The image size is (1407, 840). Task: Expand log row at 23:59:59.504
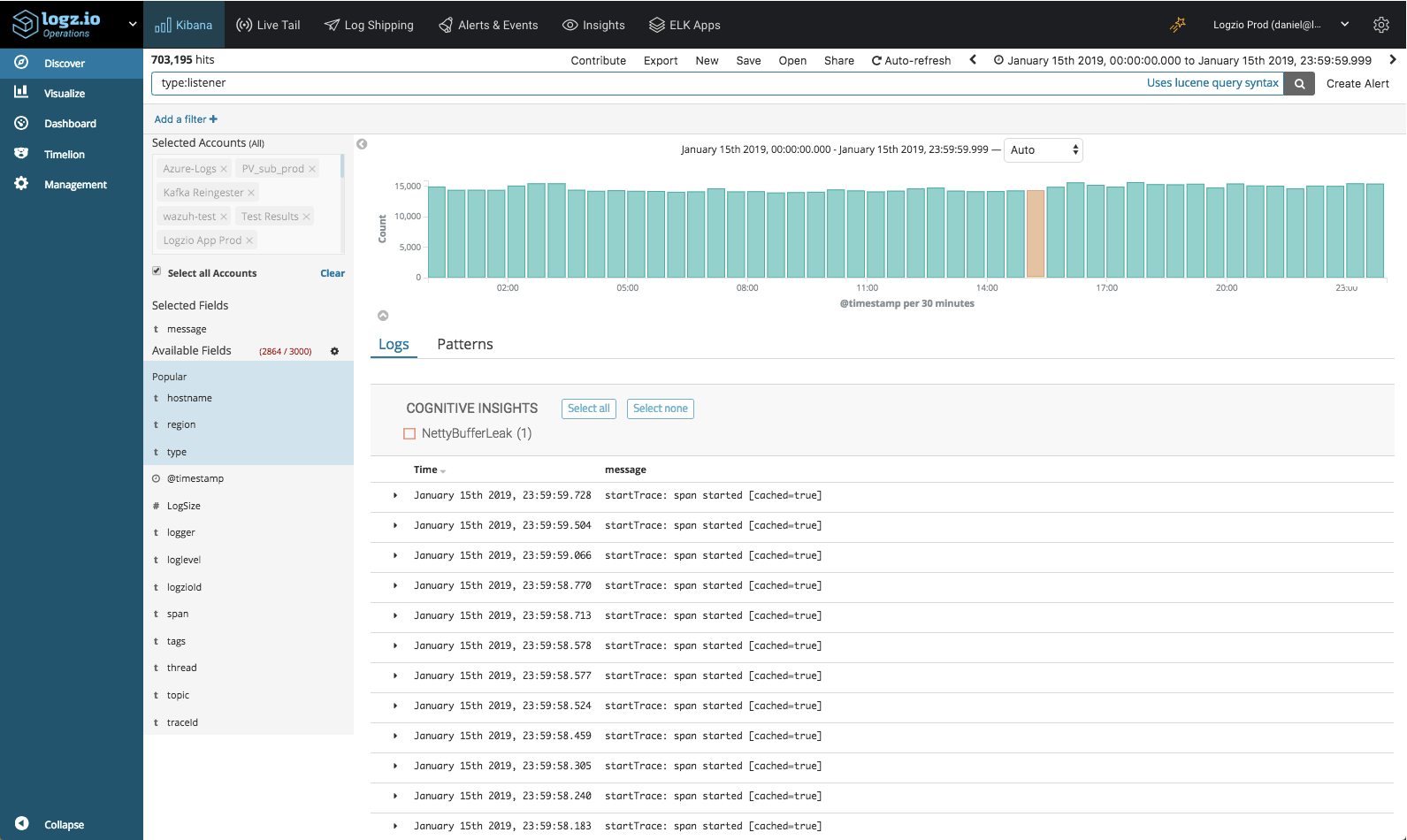(395, 525)
